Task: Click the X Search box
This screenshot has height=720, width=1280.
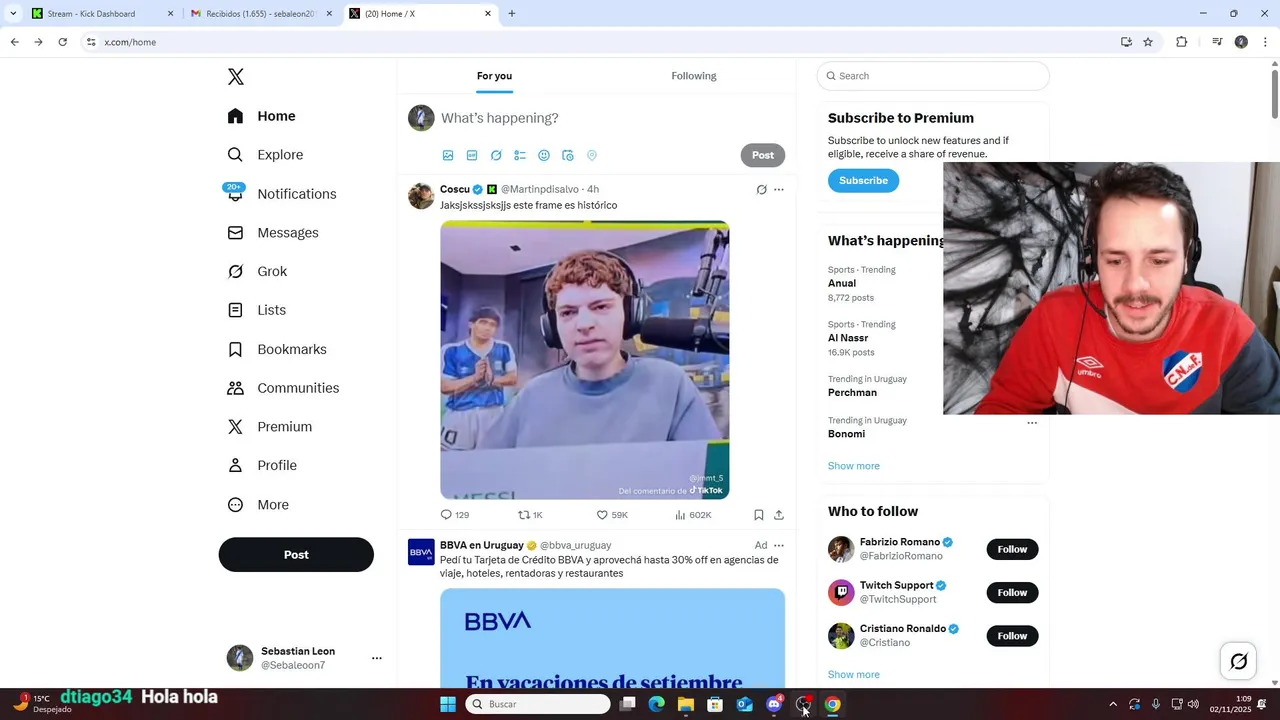Action: [933, 76]
